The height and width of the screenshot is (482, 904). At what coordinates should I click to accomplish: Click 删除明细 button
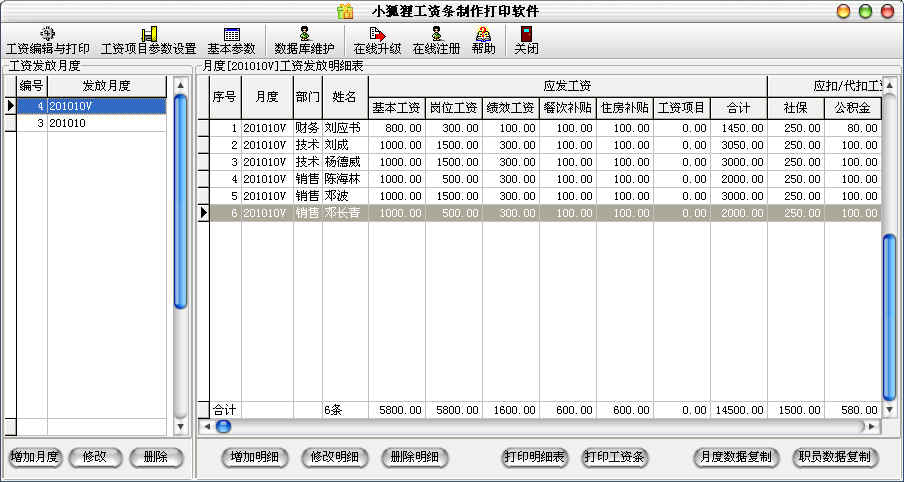[x=415, y=457]
